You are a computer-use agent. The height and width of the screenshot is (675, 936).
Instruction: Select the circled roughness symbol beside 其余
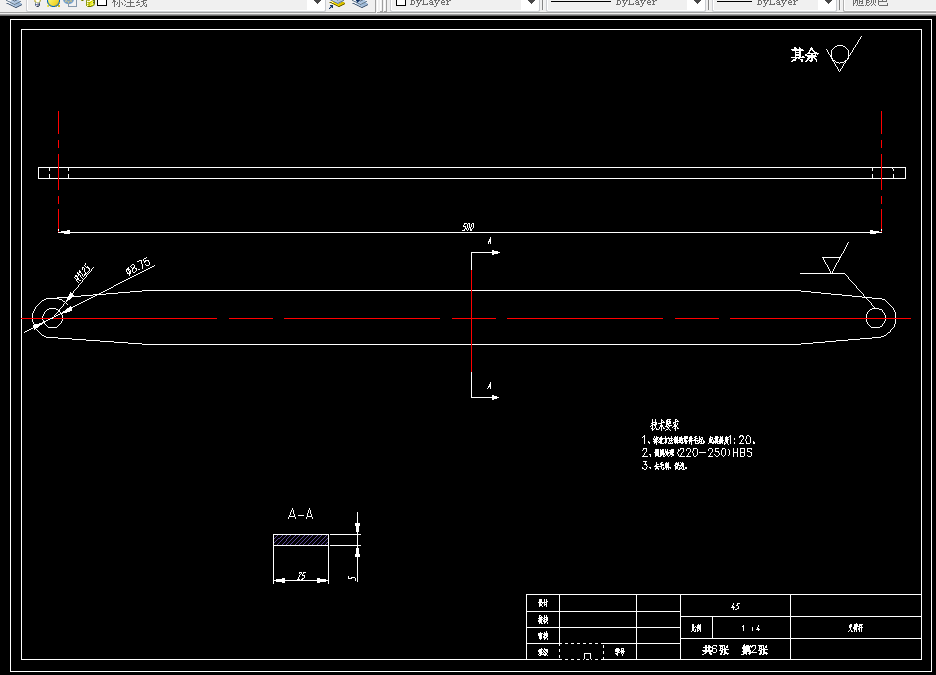point(844,55)
